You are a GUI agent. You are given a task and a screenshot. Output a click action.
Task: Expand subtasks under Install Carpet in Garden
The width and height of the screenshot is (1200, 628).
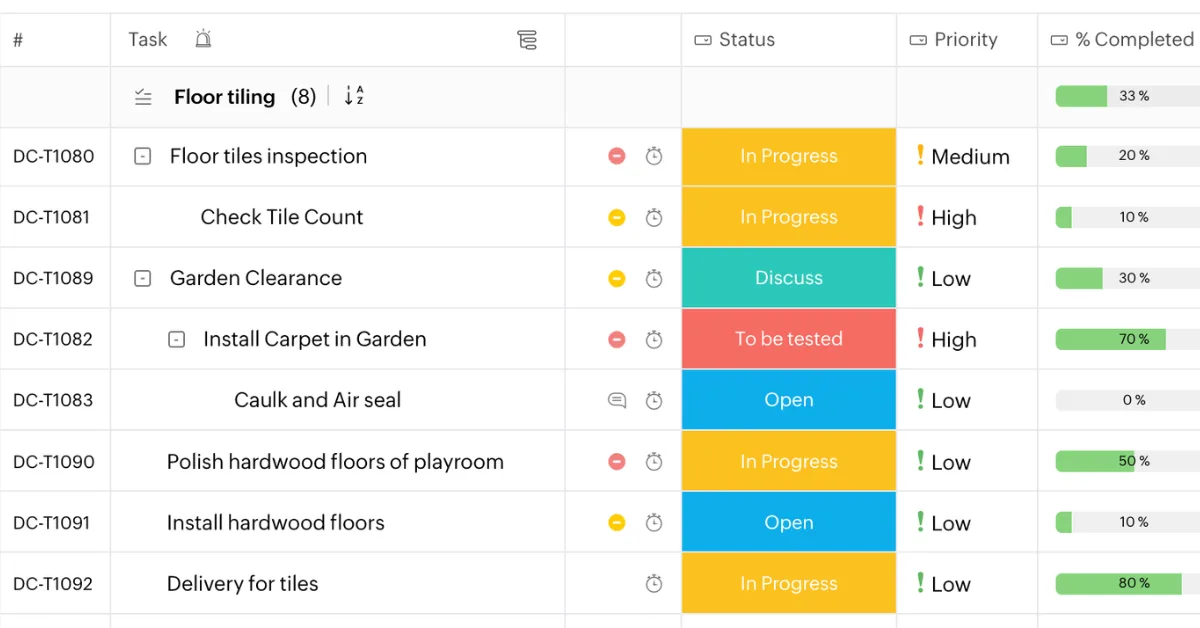pos(175,339)
